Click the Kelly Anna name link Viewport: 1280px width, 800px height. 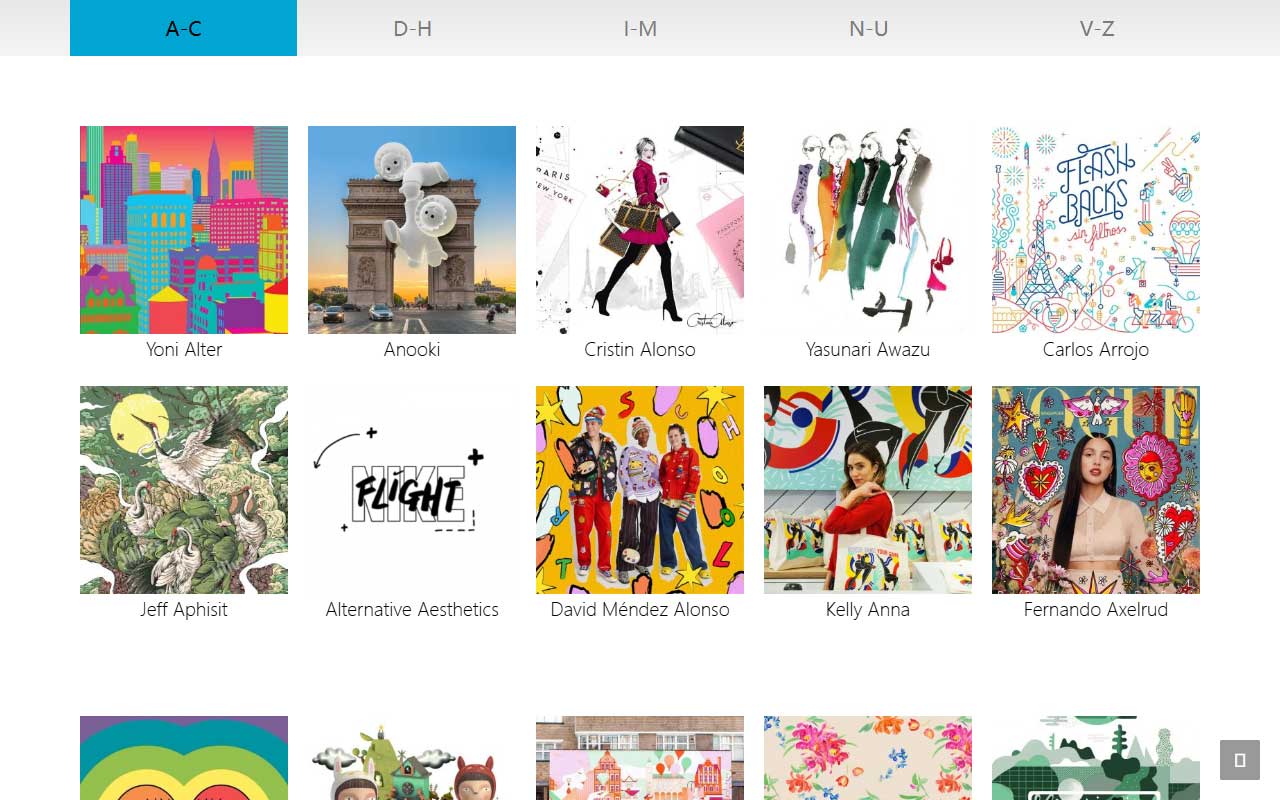tap(868, 609)
